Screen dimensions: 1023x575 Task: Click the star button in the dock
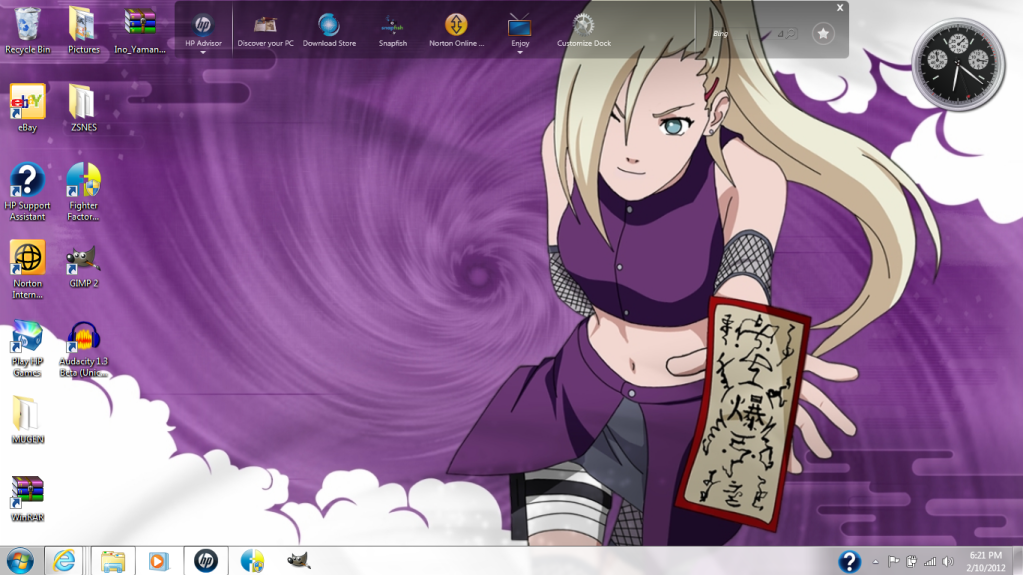coord(823,33)
